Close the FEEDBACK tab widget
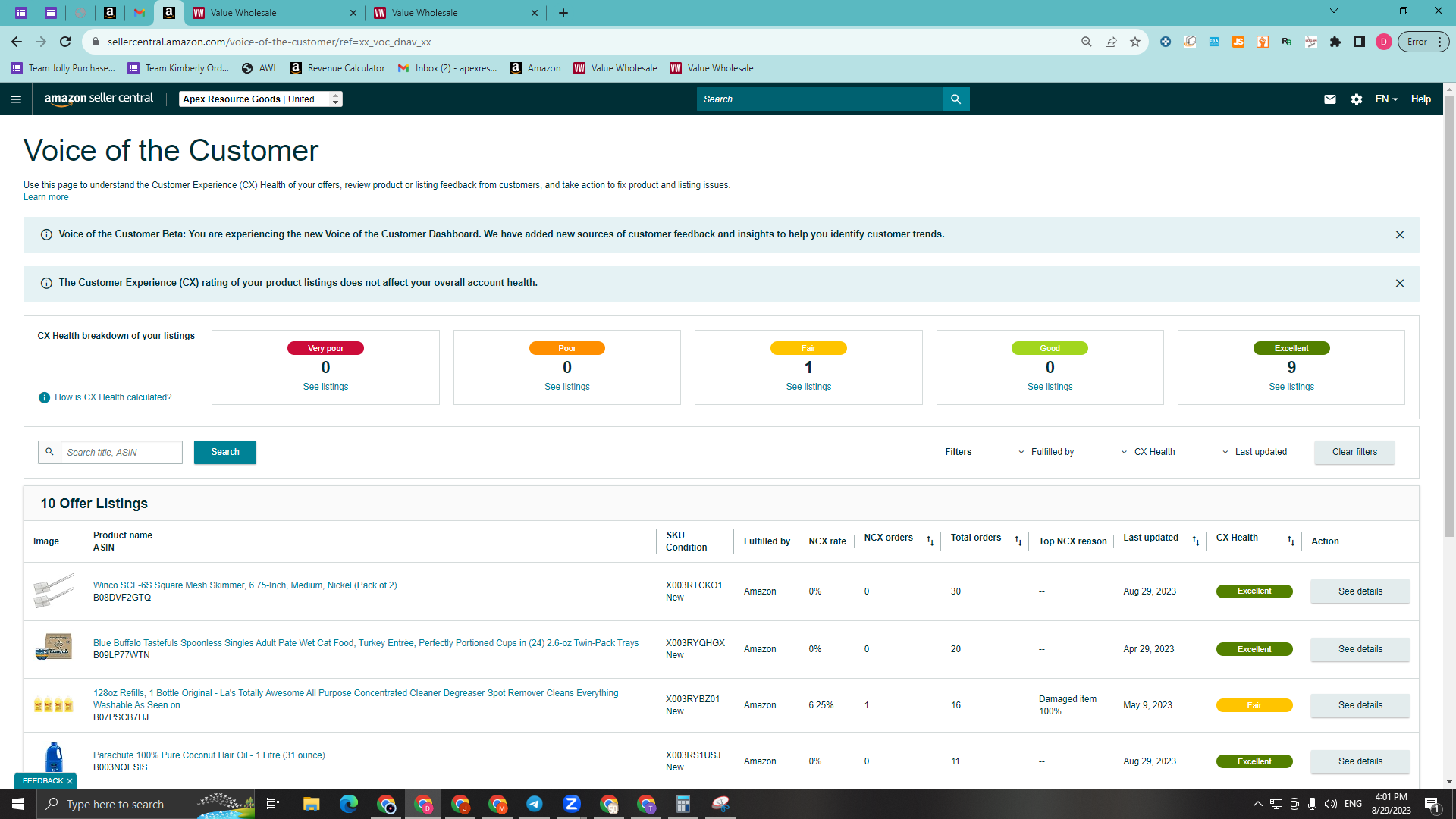The width and height of the screenshot is (1456, 819). tap(70, 781)
